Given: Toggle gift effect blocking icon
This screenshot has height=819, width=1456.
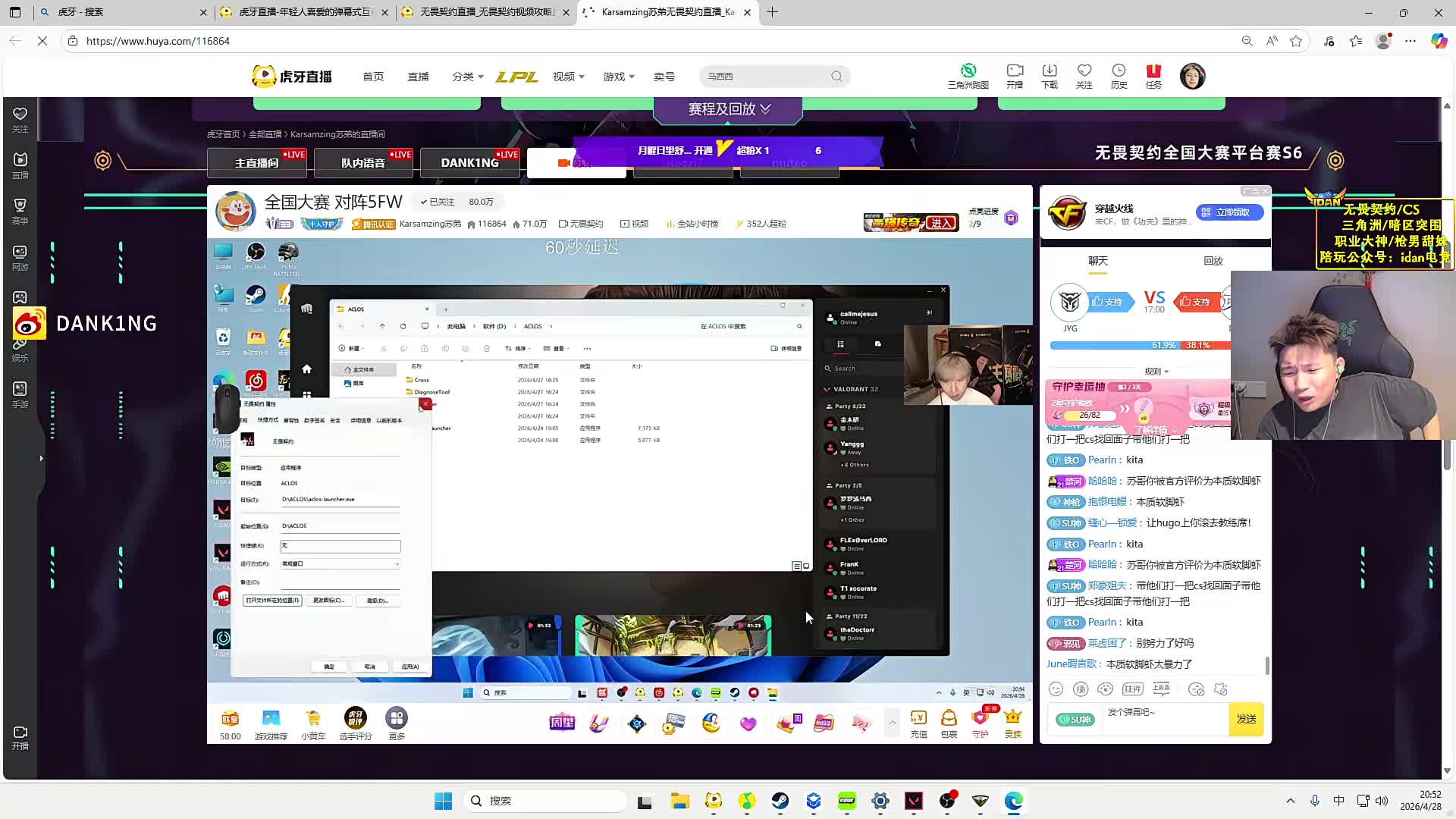Looking at the screenshot, I should (1220, 689).
